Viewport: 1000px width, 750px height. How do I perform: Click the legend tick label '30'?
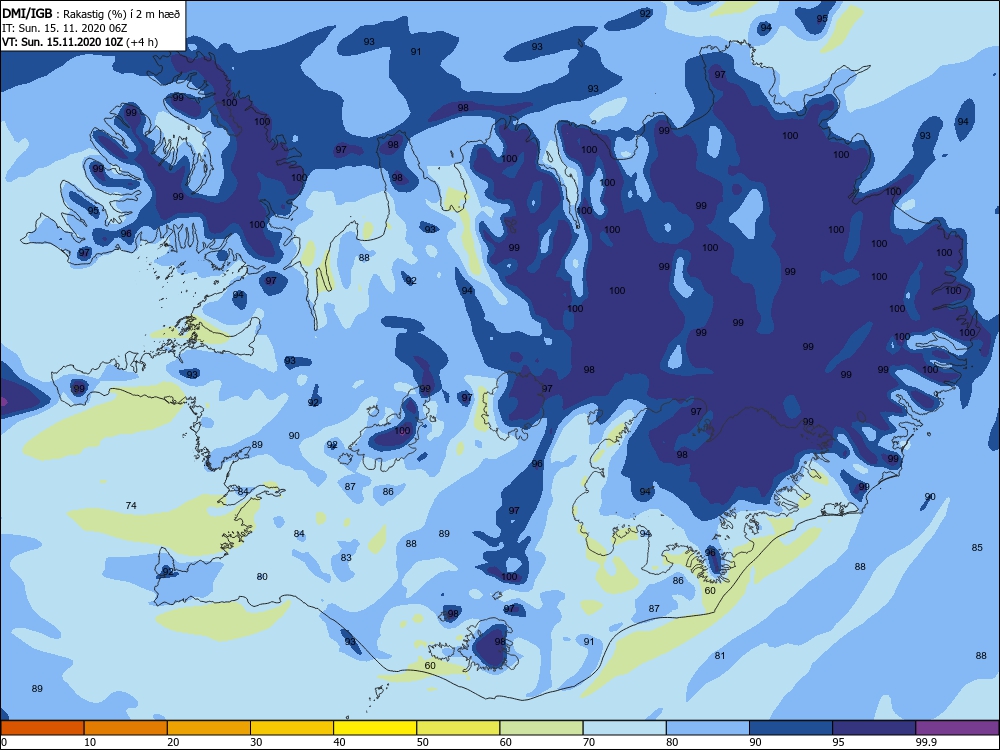point(256,742)
